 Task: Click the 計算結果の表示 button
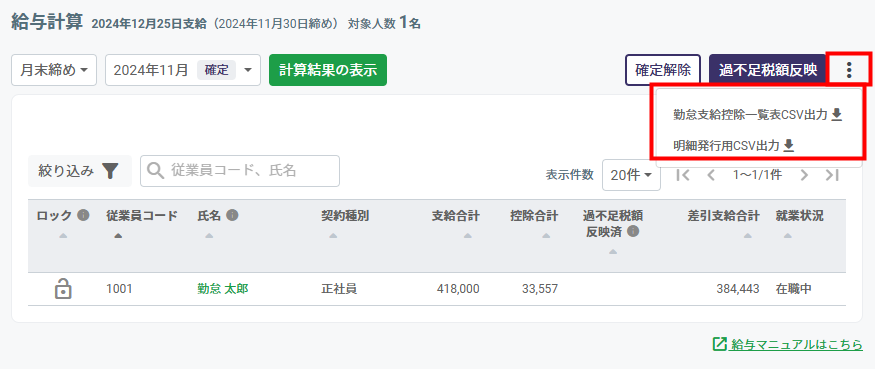pyautogui.click(x=328, y=70)
